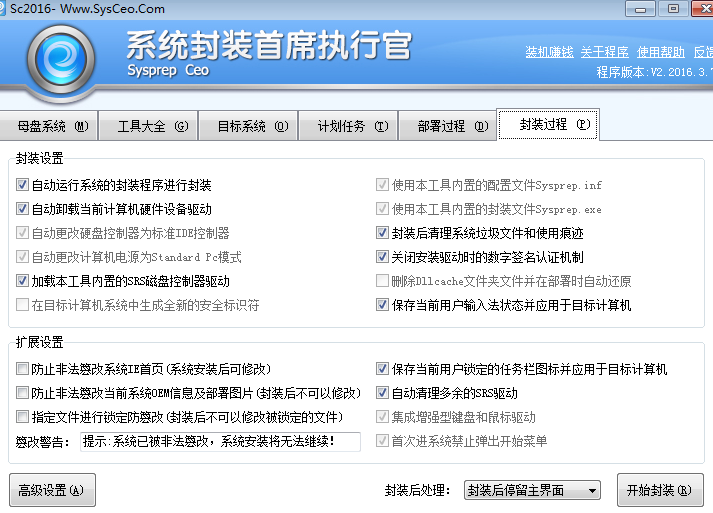Check 删除Dllcache文件夹文件并在部署时自动还原

[382, 281]
